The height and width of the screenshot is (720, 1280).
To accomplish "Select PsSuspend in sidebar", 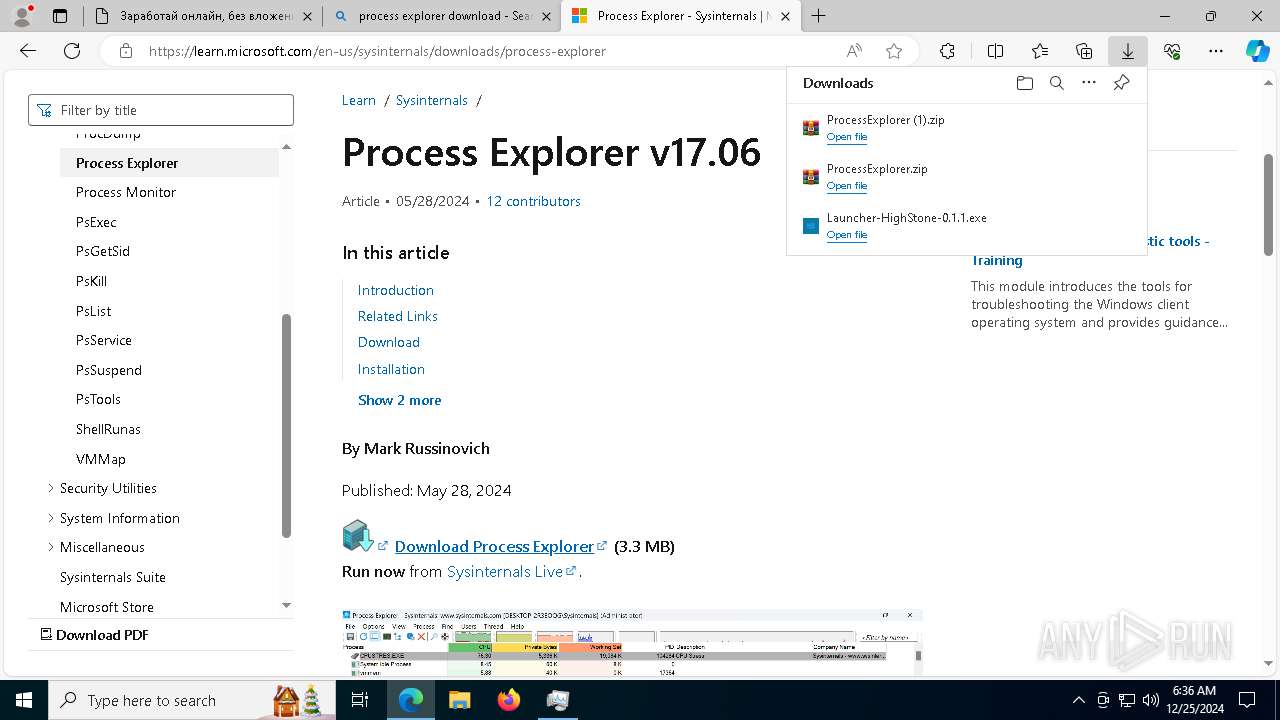I will pos(109,370).
